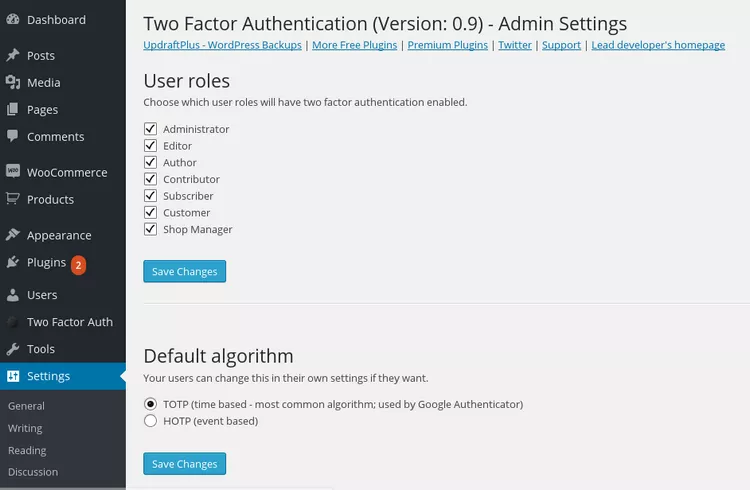Disable the Shop Manager checkbox
The width and height of the screenshot is (750, 490).
(151, 229)
